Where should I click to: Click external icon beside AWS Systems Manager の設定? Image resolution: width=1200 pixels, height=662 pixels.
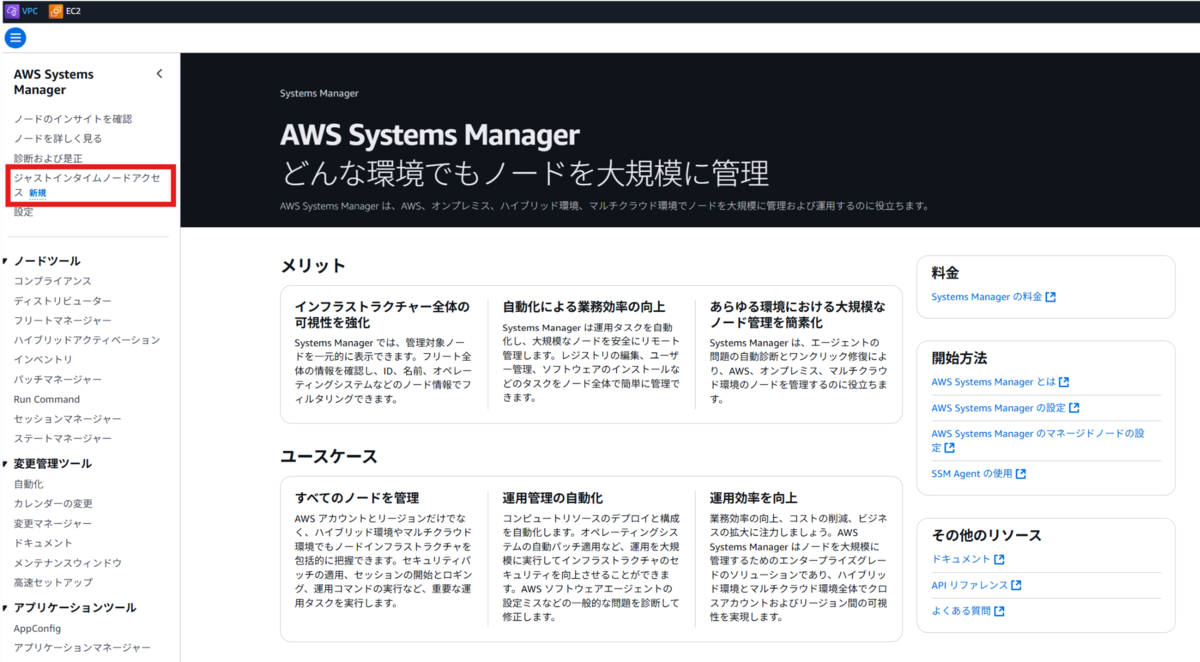coord(1074,408)
